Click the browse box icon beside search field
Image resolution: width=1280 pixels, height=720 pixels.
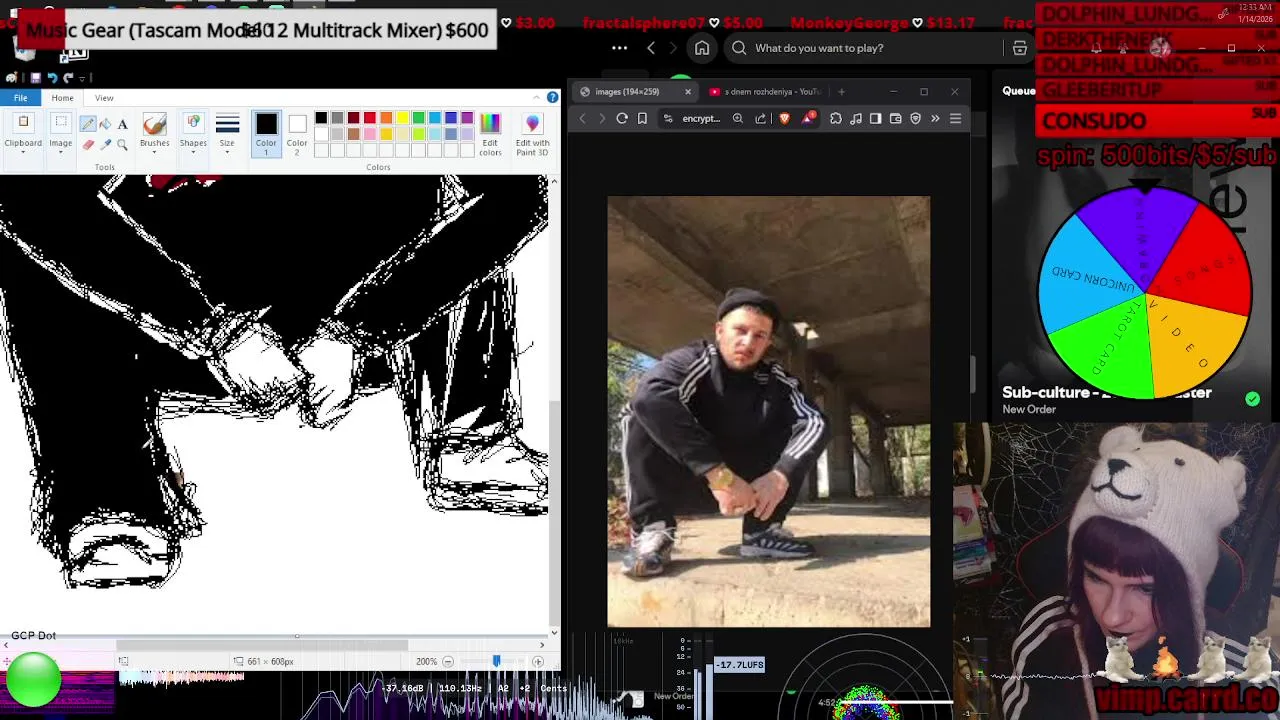click(1019, 48)
